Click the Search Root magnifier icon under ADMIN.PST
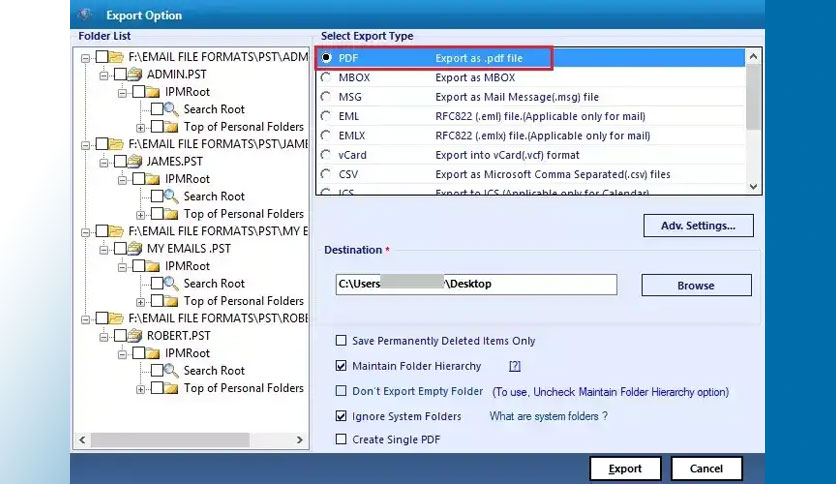The image size is (836, 484). (x=171, y=109)
